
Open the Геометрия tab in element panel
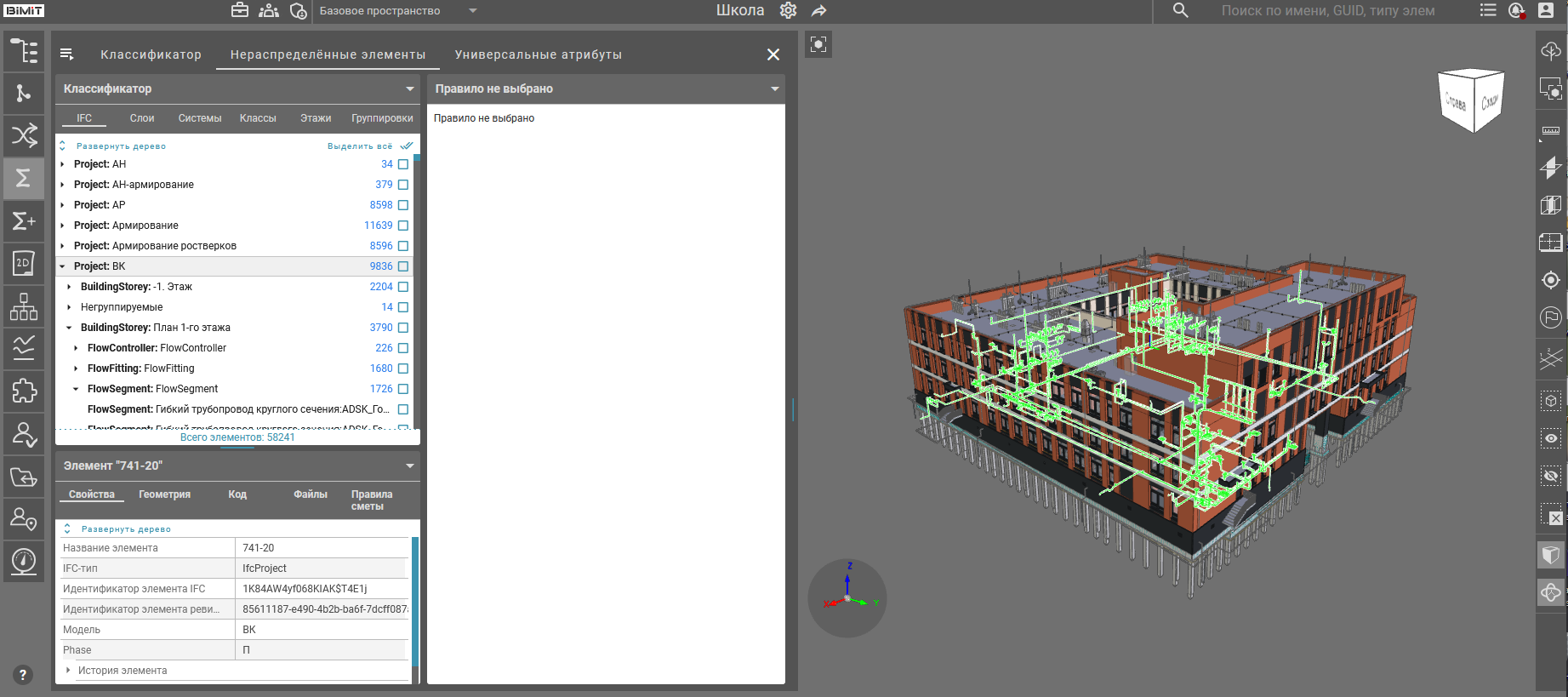[164, 494]
